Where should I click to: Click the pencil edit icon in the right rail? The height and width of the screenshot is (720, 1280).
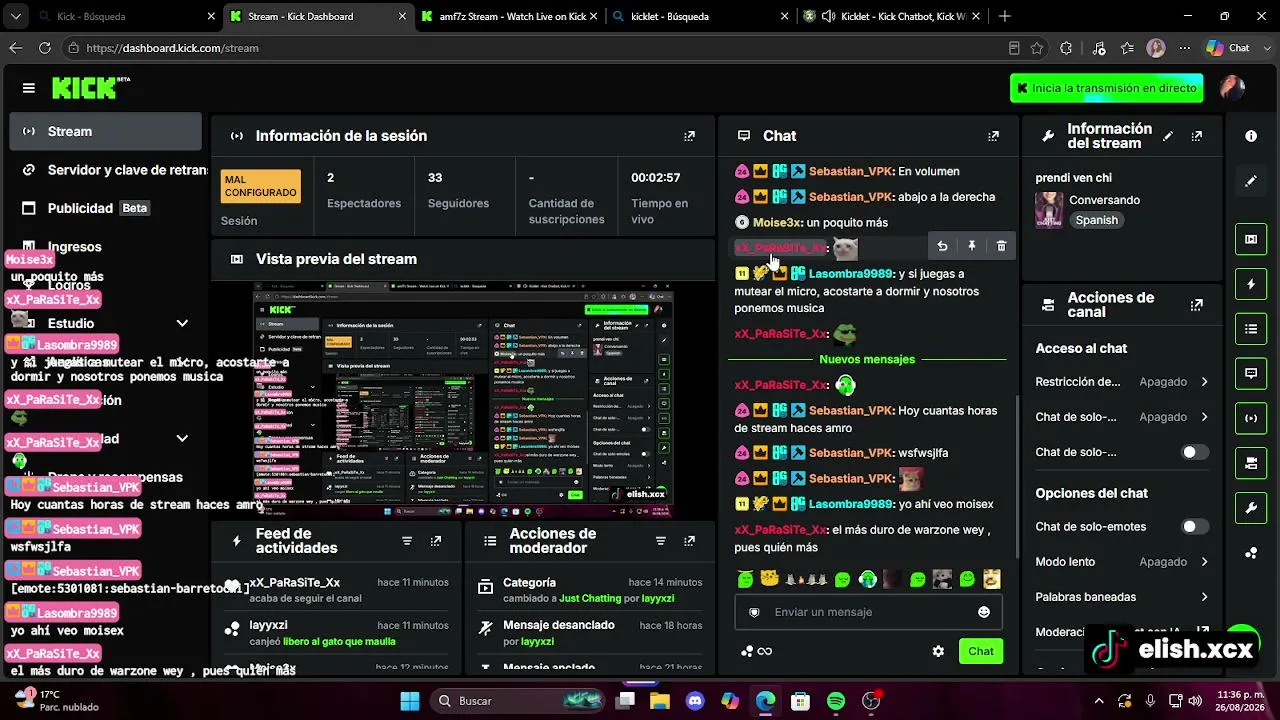coord(1251,181)
